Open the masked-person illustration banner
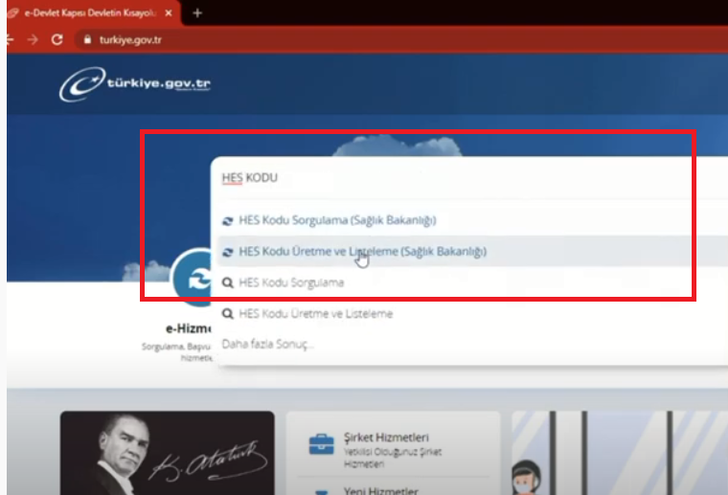This screenshot has height=495, width=728. (620, 453)
